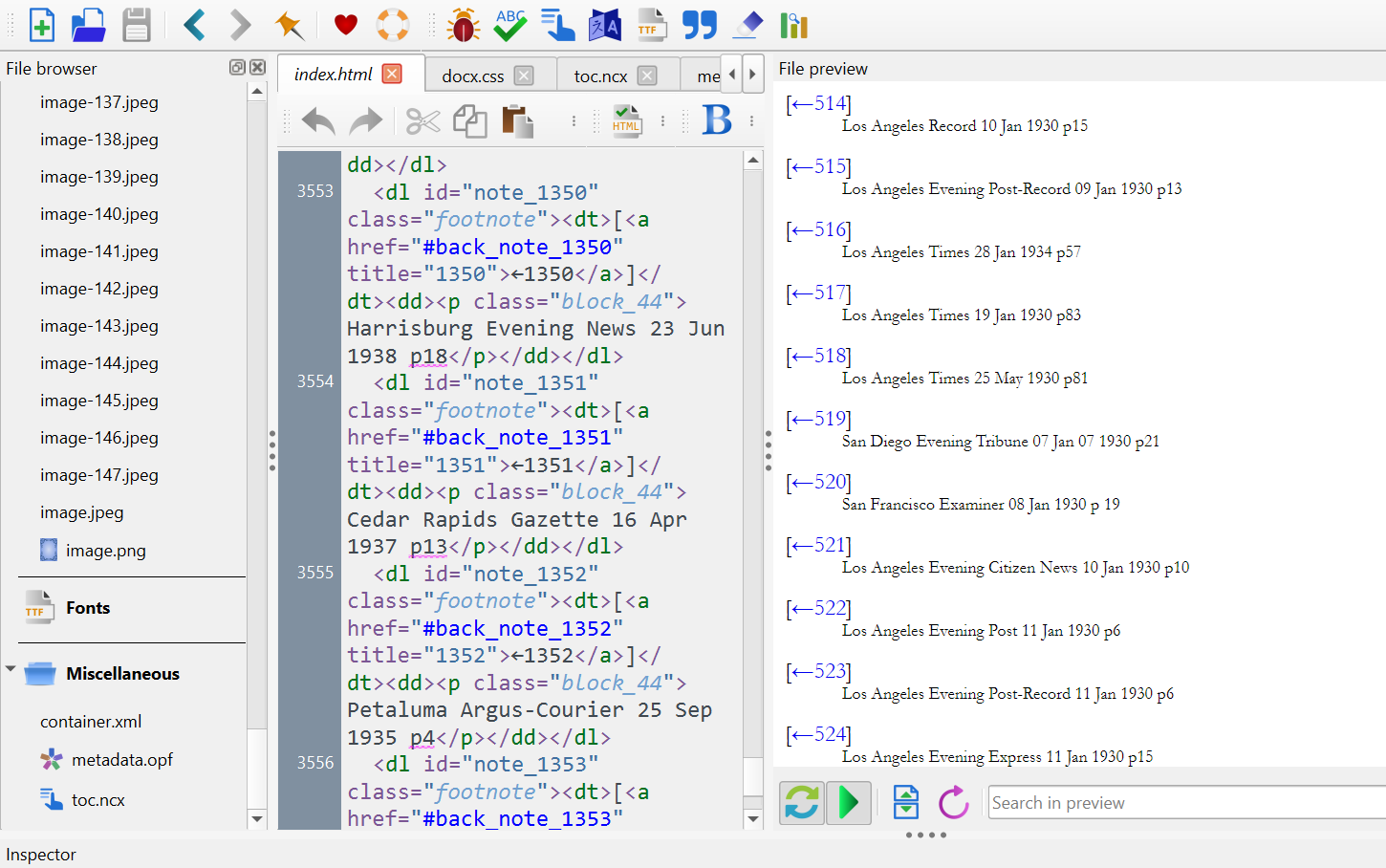The image size is (1386, 868).
Task: Switch to the docx.css tab
Action: [x=472, y=76]
